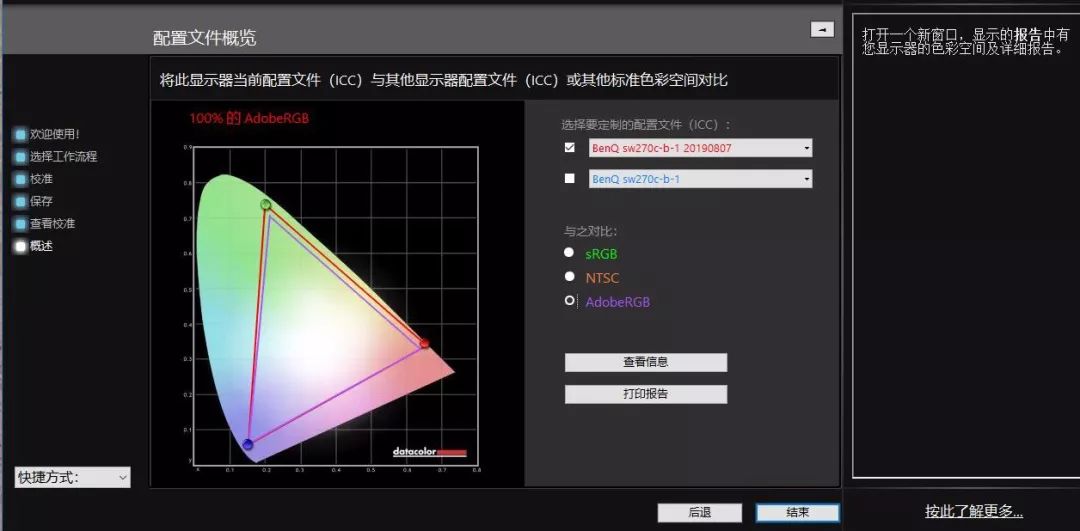The height and width of the screenshot is (531, 1080).
Task: Click the white 概述 step indicator icon
Action: coord(20,246)
